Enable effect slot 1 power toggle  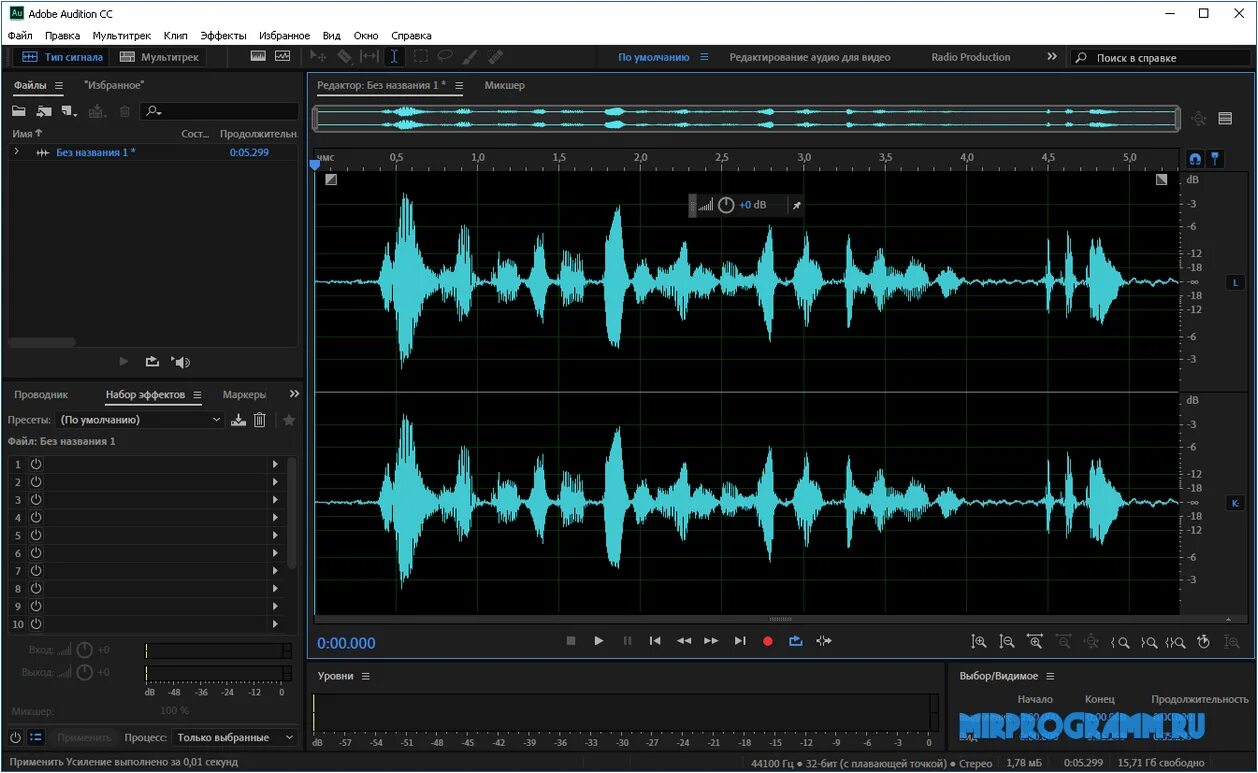[35, 464]
